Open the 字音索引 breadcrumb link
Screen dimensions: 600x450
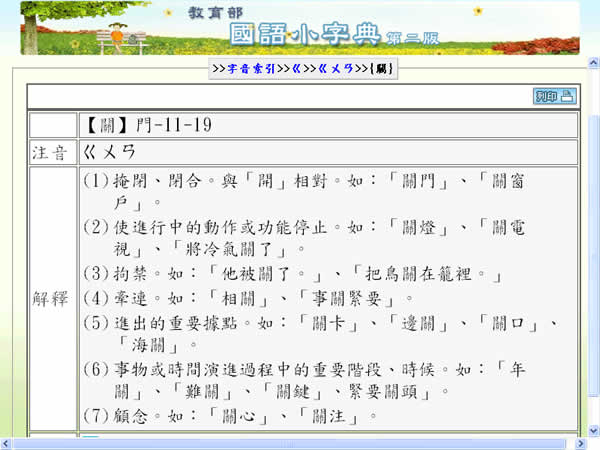pos(251,69)
